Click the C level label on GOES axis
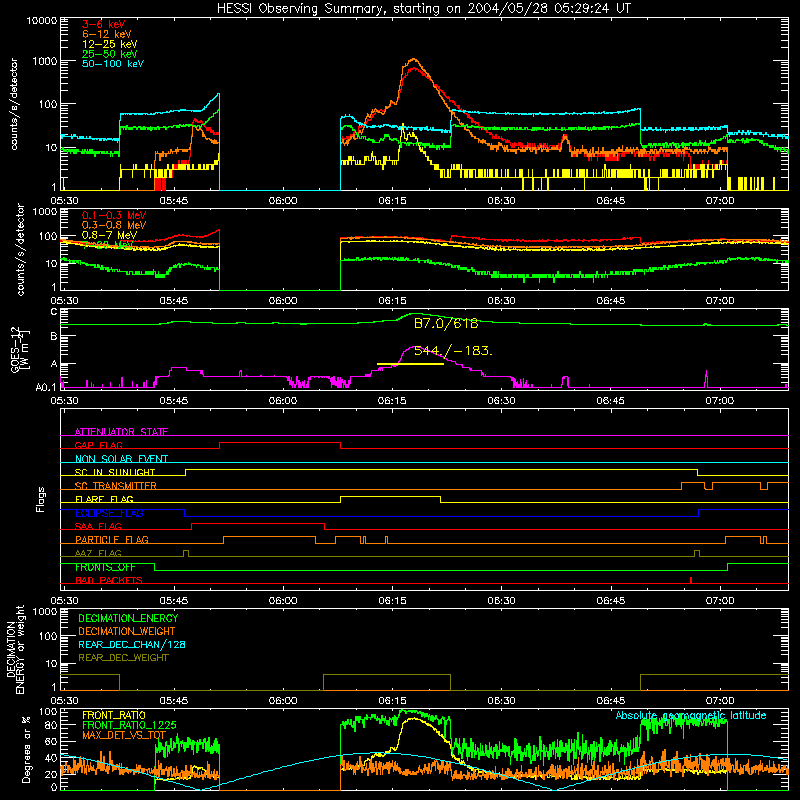Screen dimensions: 800x800 (54, 311)
